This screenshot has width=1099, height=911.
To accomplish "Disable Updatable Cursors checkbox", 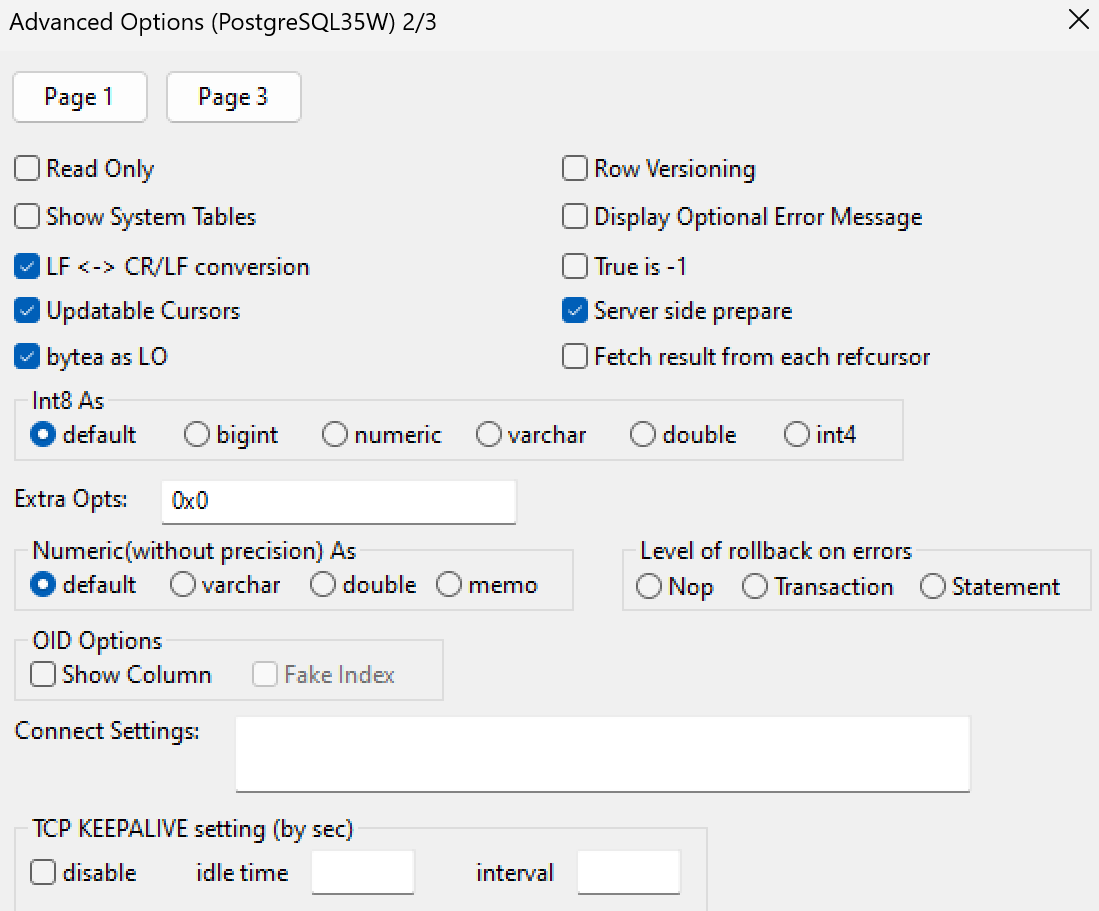I will click(27, 311).
